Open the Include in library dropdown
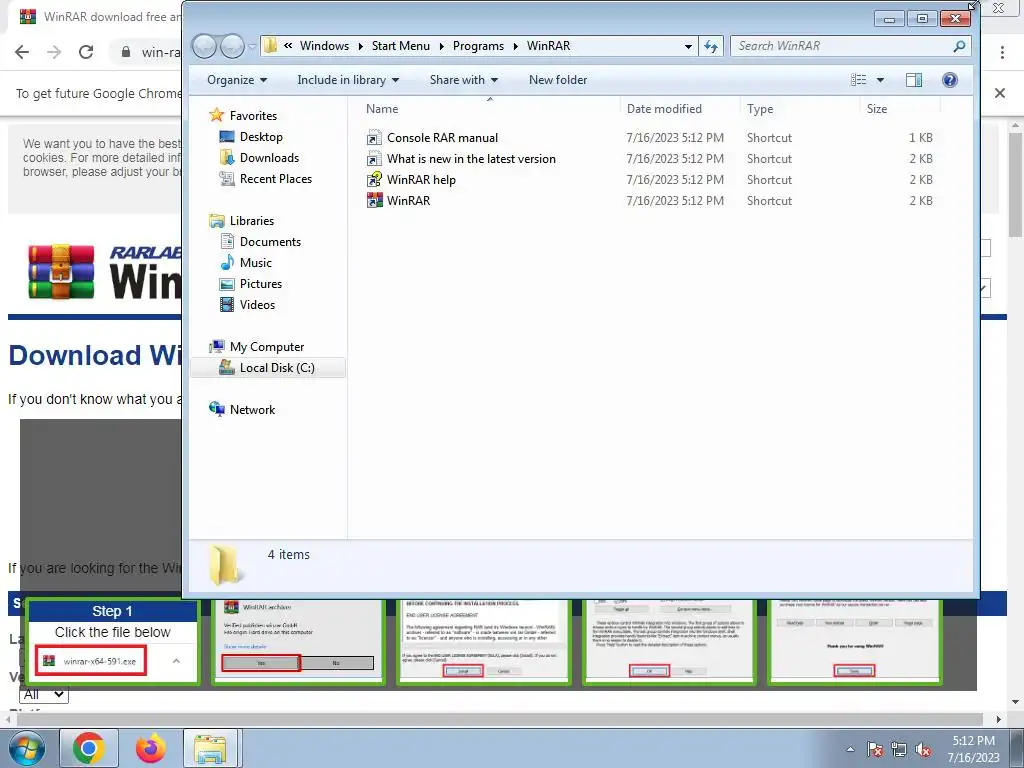 [348, 80]
